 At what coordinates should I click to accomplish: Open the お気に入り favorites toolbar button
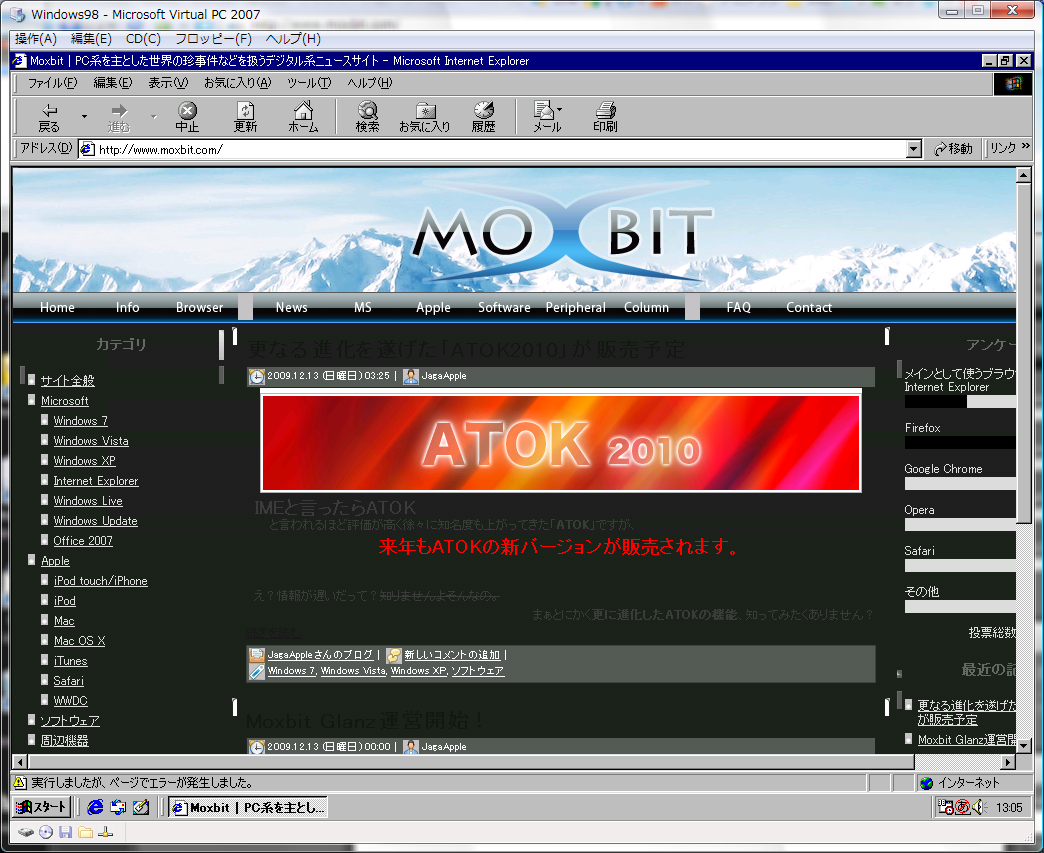pos(425,118)
